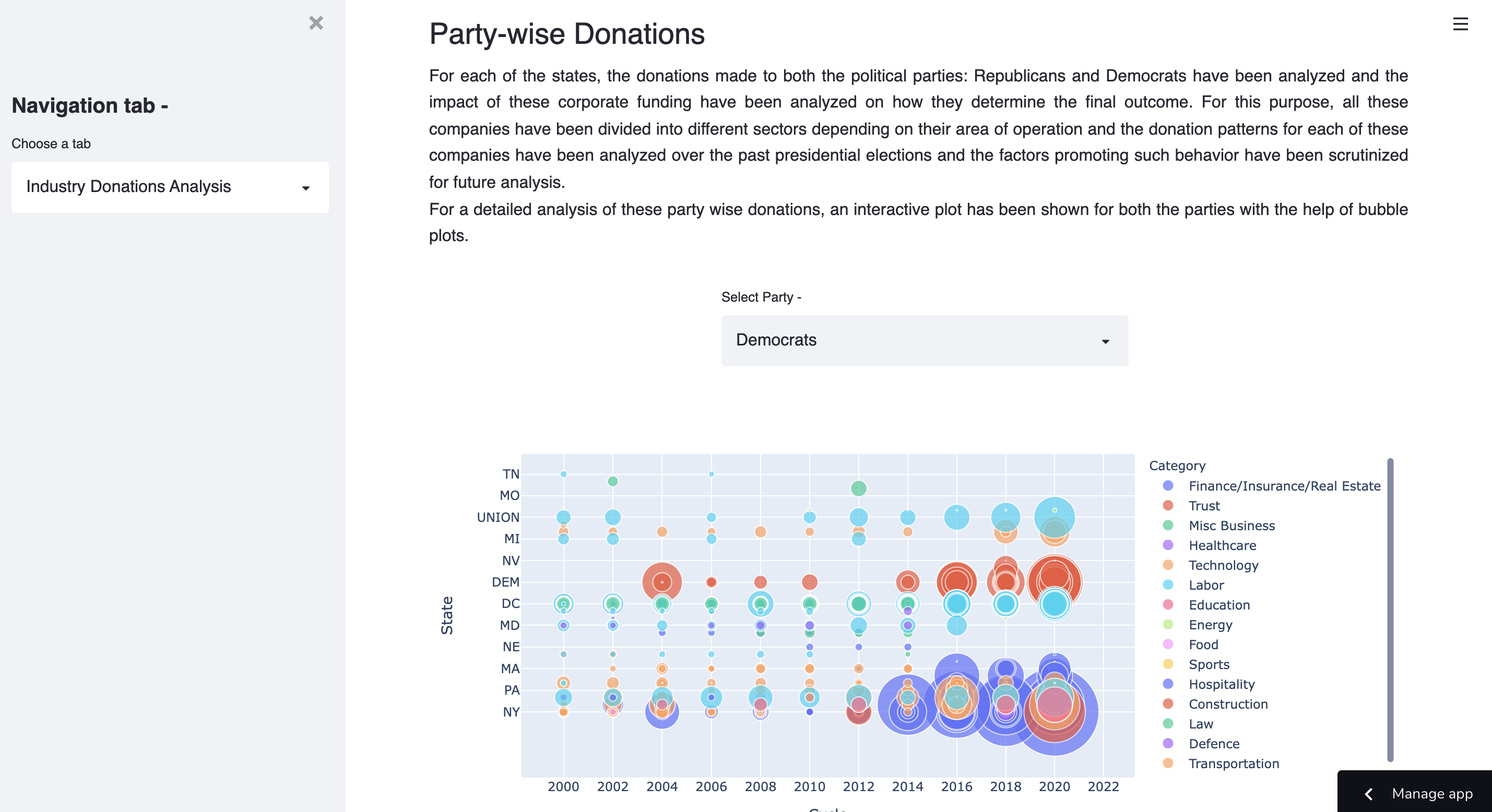The image size is (1492, 812).
Task: Click the Transportation legend label
Action: point(1233,763)
